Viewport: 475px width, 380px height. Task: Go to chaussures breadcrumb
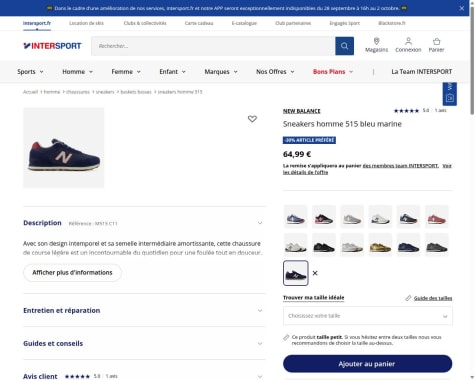tap(78, 92)
